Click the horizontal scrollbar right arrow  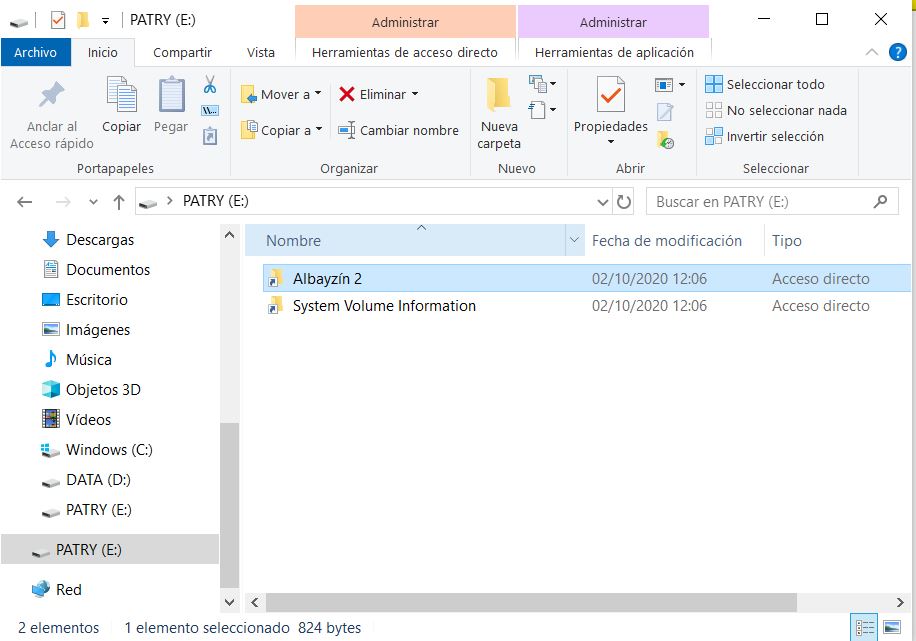pos(900,602)
